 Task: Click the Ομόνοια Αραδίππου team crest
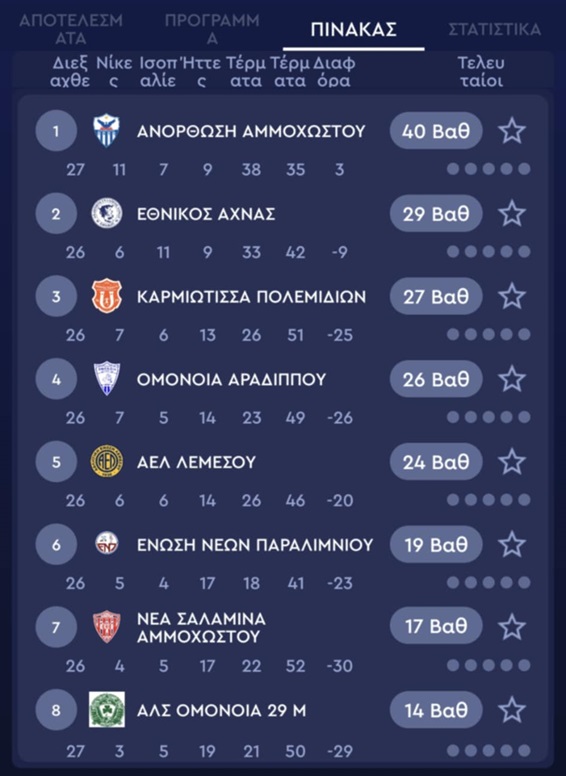tap(106, 379)
